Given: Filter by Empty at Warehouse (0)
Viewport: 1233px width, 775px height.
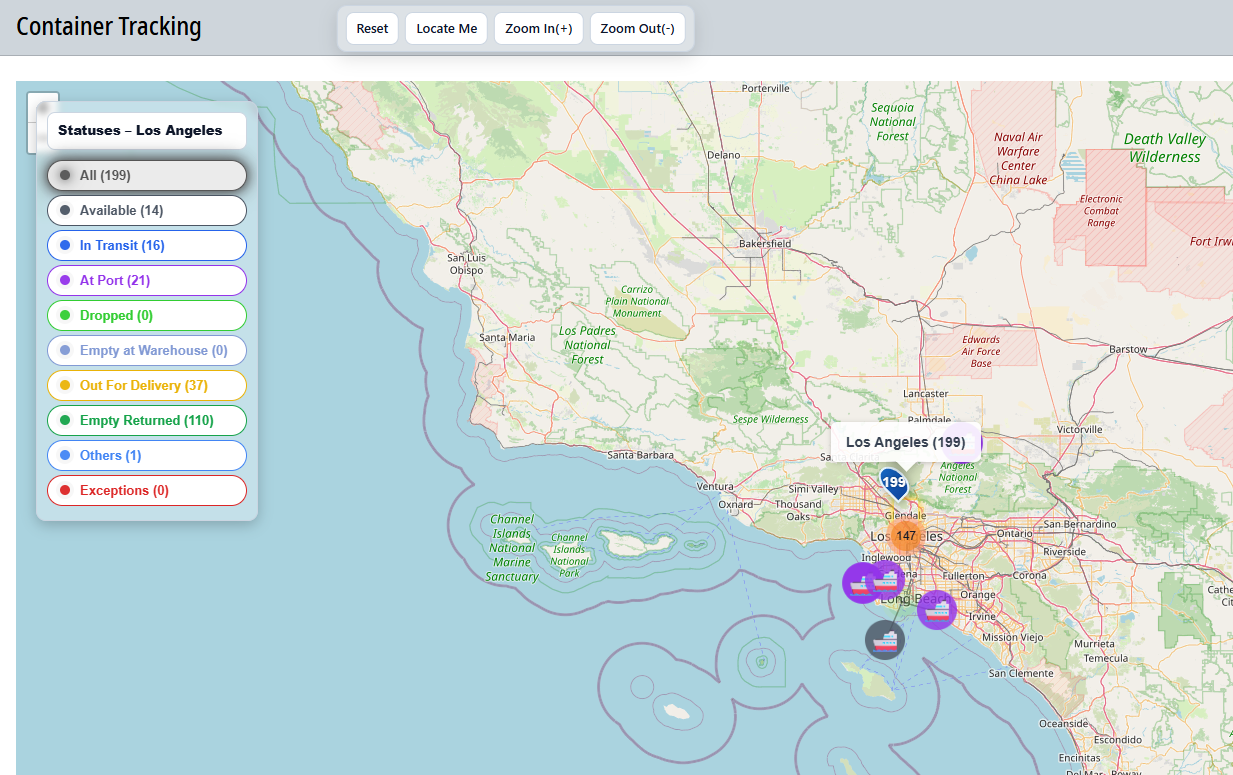Looking at the screenshot, I should click(147, 351).
